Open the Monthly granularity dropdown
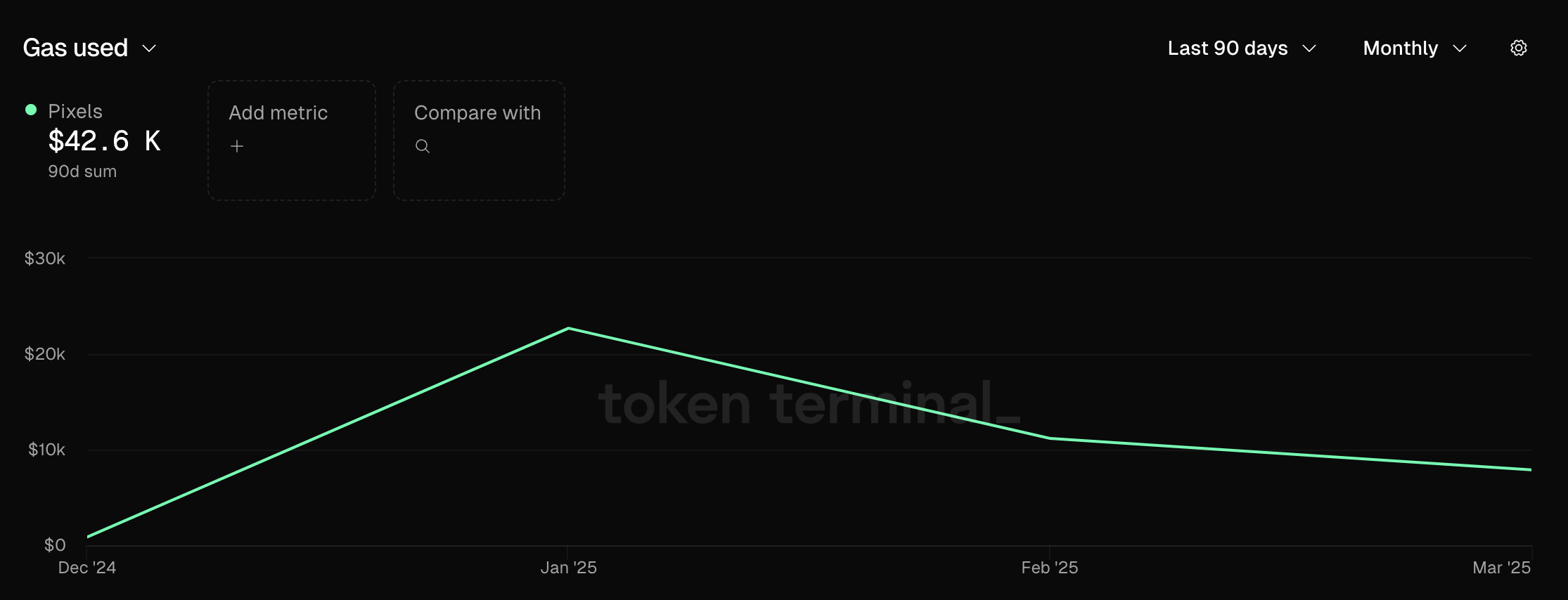The height and width of the screenshot is (600, 1568). [1415, 48]
